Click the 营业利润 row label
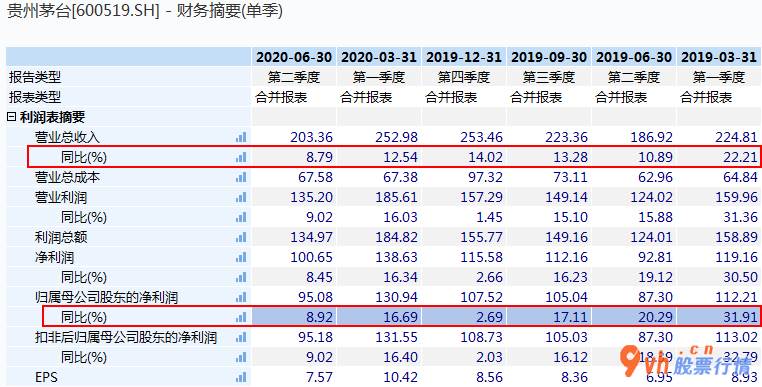The width and height of the screenshot is (762, 387). (x=61, y=197)
